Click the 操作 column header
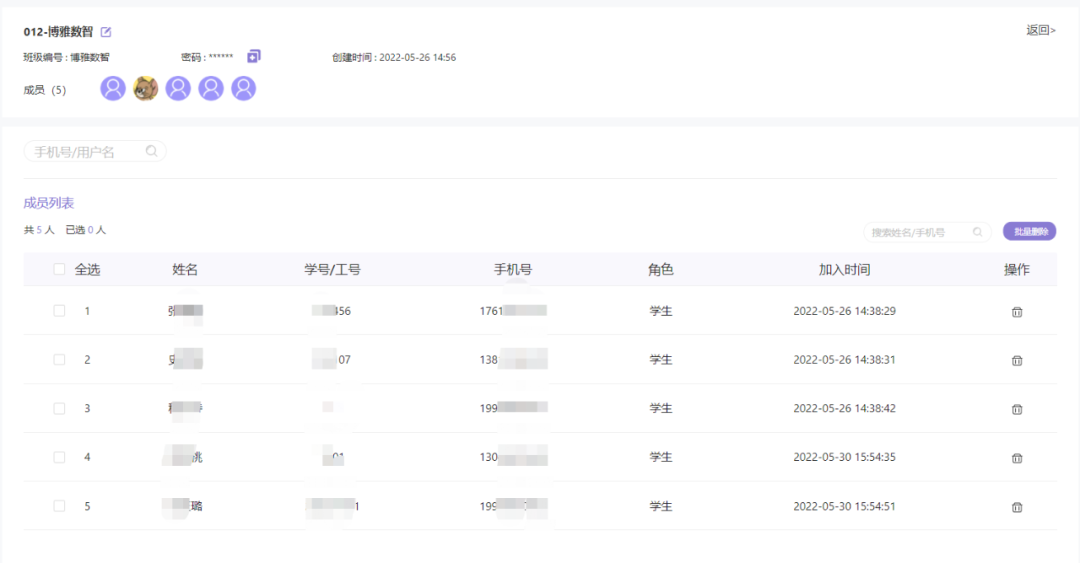The width and height of the screenshot is (1080, 563). coord(1017,269)
